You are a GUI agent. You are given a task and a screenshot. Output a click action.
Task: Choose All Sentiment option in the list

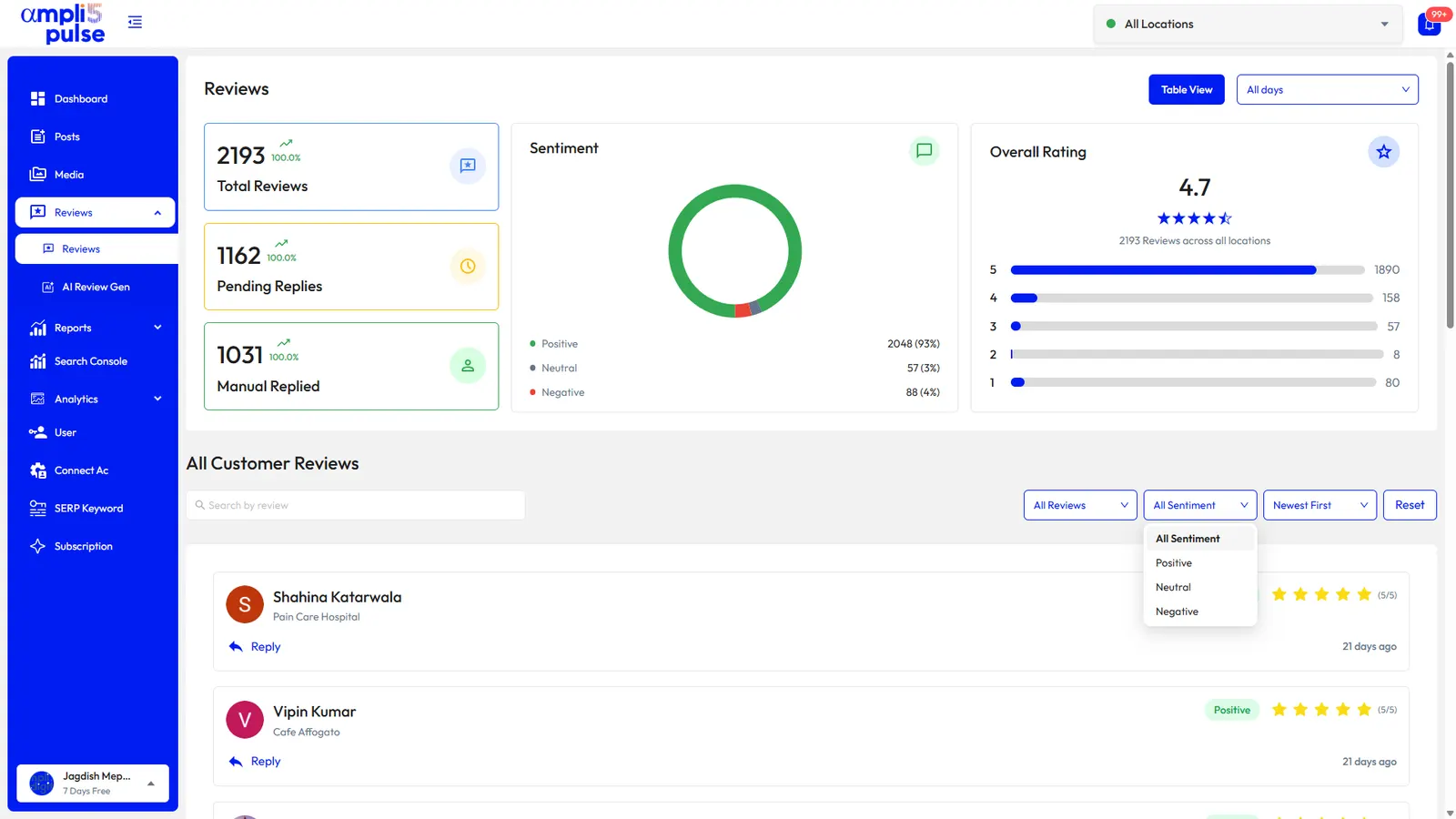1199,539
